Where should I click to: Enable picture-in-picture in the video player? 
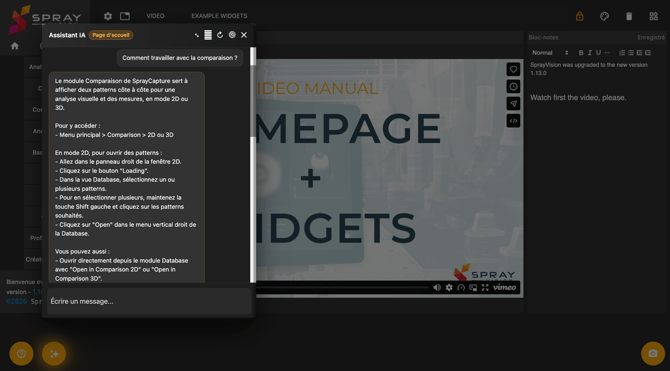click(x=473, y=288)
